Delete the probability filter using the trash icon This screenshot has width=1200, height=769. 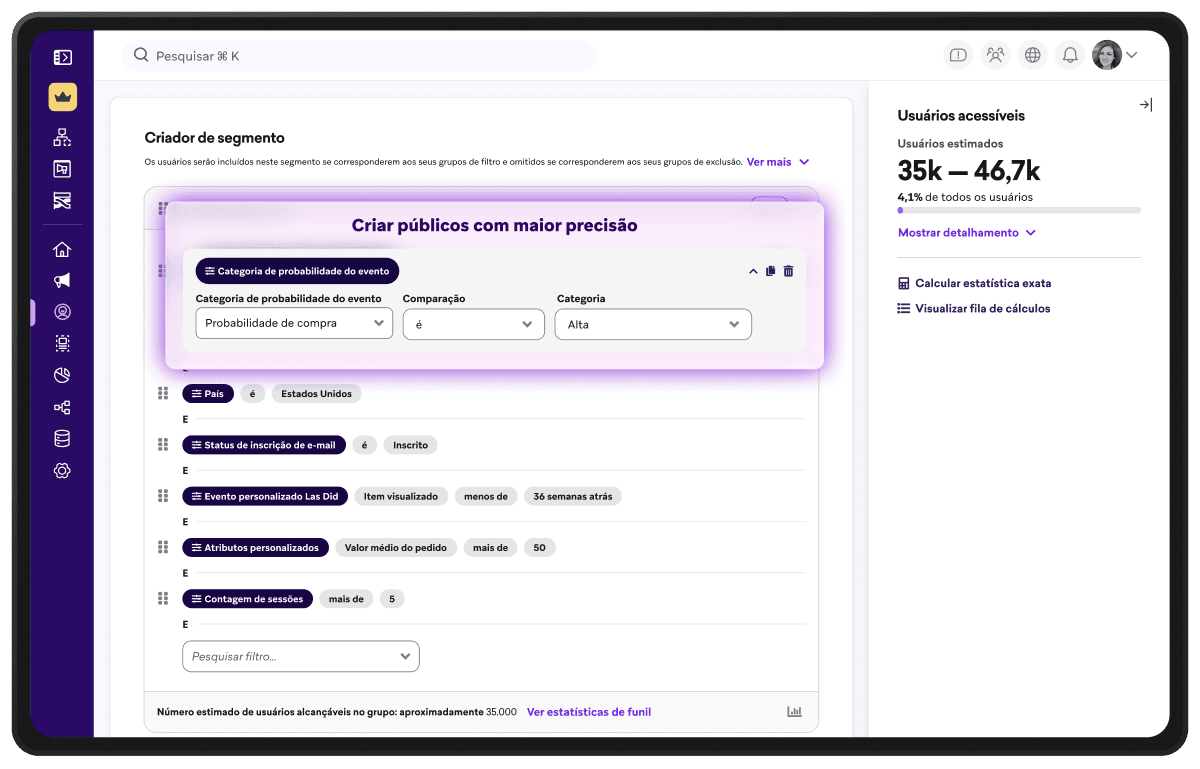tap(788, 270)
